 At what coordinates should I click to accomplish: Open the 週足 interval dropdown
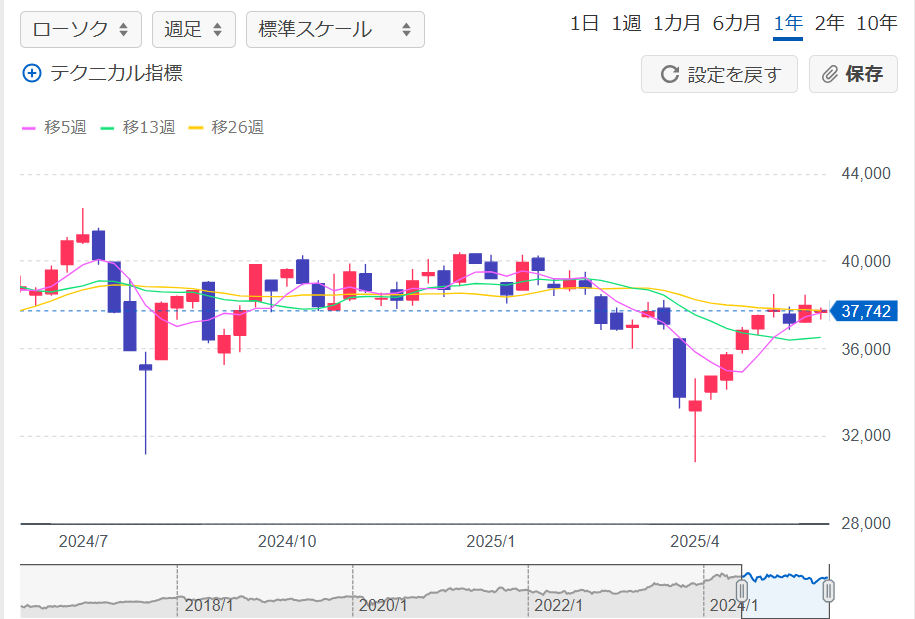click(194, 29)
